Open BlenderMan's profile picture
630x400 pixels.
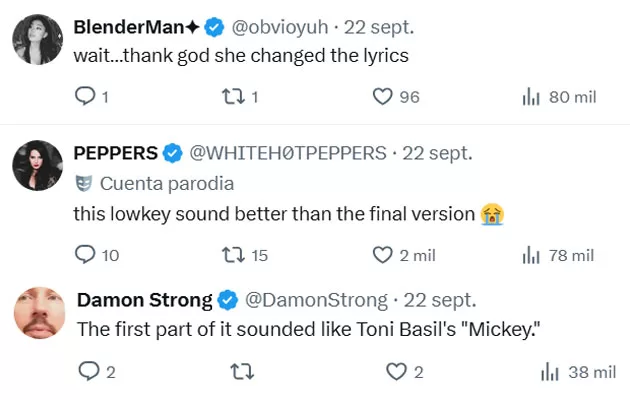(34, 42)
